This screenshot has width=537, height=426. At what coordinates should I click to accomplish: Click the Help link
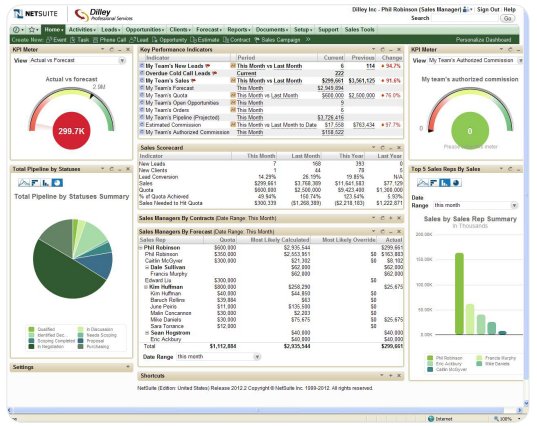point(509,10)
